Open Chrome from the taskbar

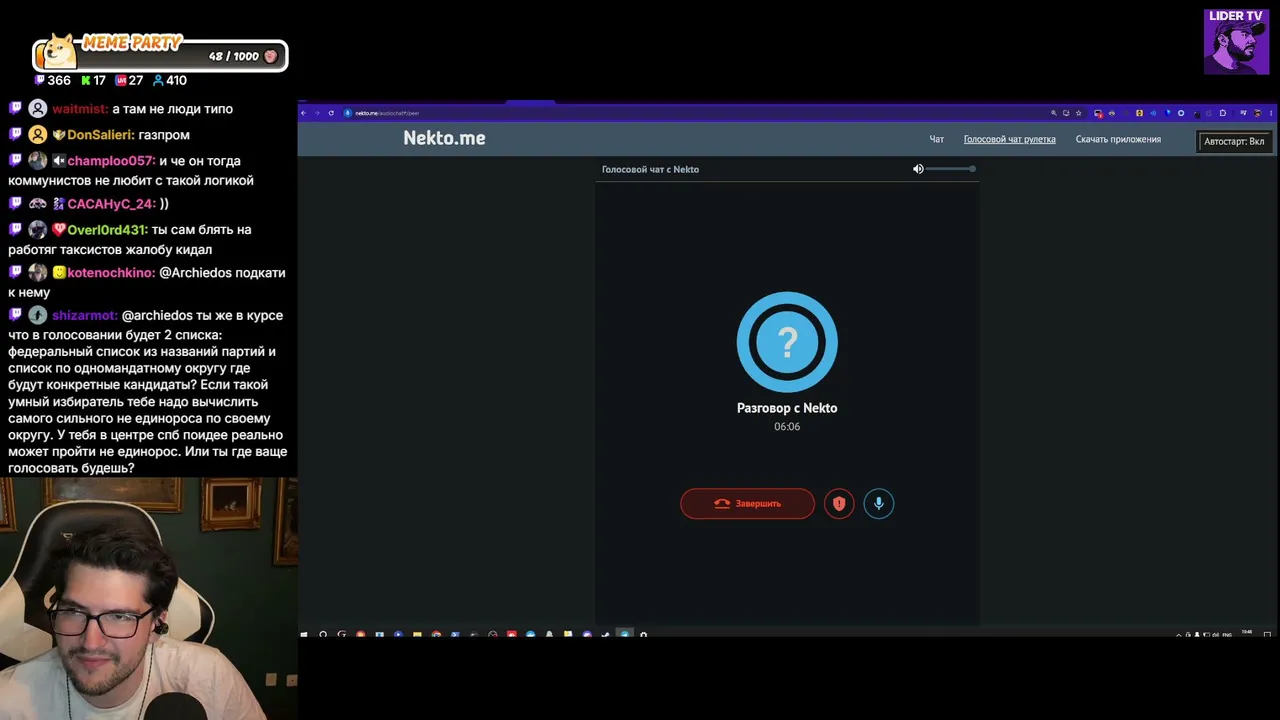(436, 634)
